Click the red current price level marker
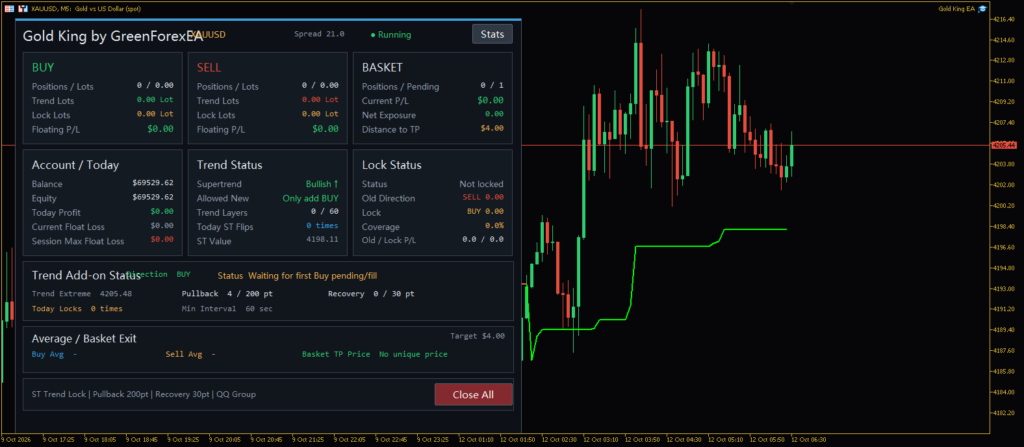The image size is (1024, 447). click(x=1000, y=145)
